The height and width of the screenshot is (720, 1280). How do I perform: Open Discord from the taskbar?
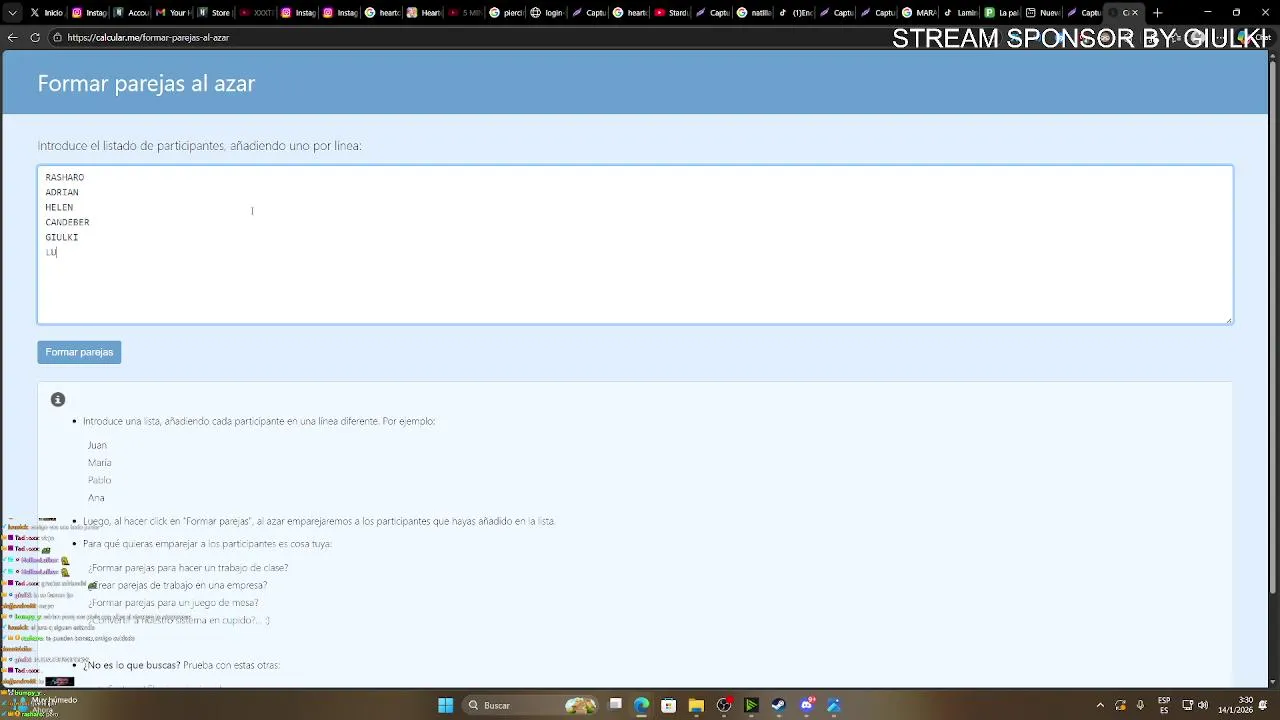click(806, 705)
